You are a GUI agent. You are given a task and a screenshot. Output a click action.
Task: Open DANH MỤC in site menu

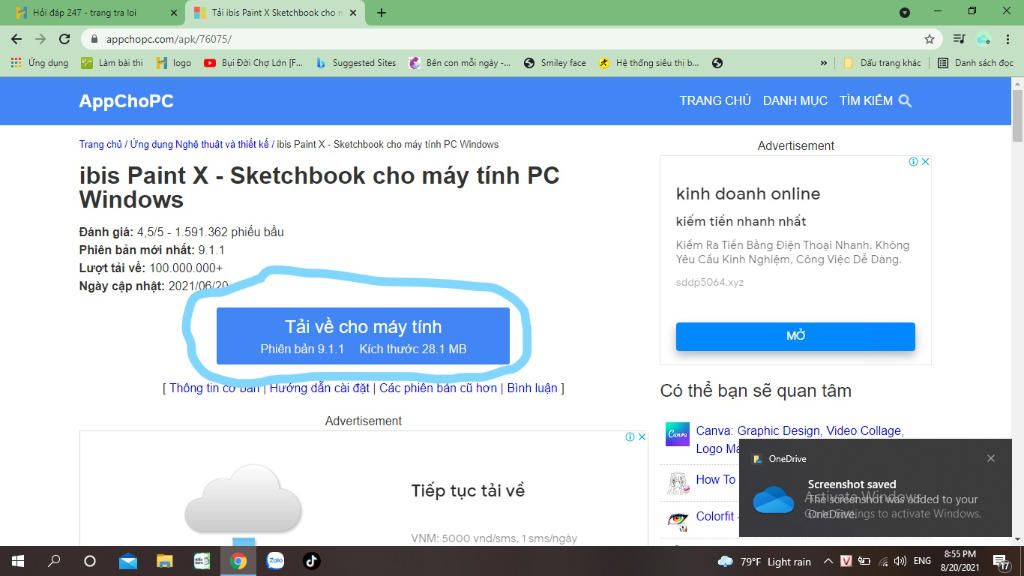[x=795, y=101]
